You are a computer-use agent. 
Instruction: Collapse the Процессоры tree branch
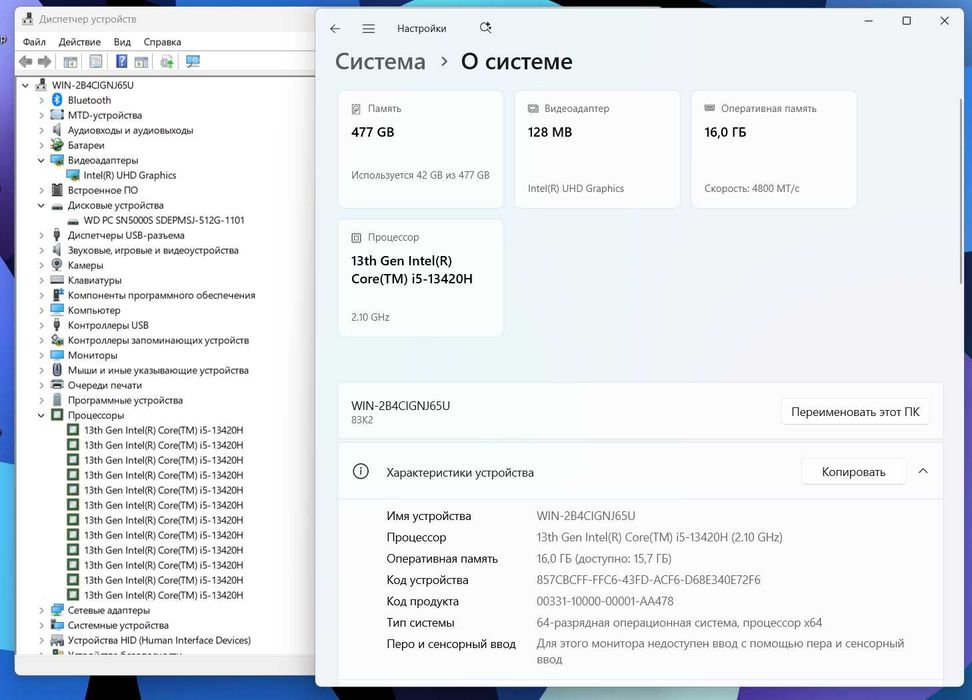(41, 415)
